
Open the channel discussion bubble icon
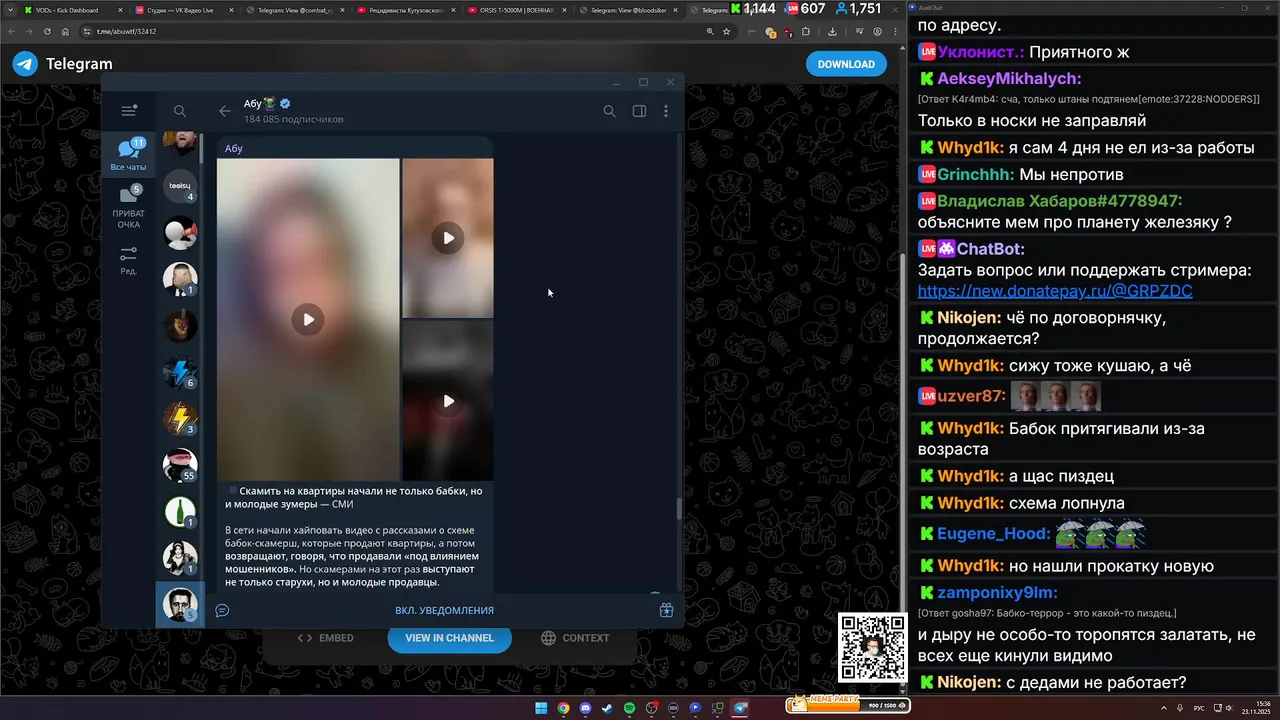(222, 610)
